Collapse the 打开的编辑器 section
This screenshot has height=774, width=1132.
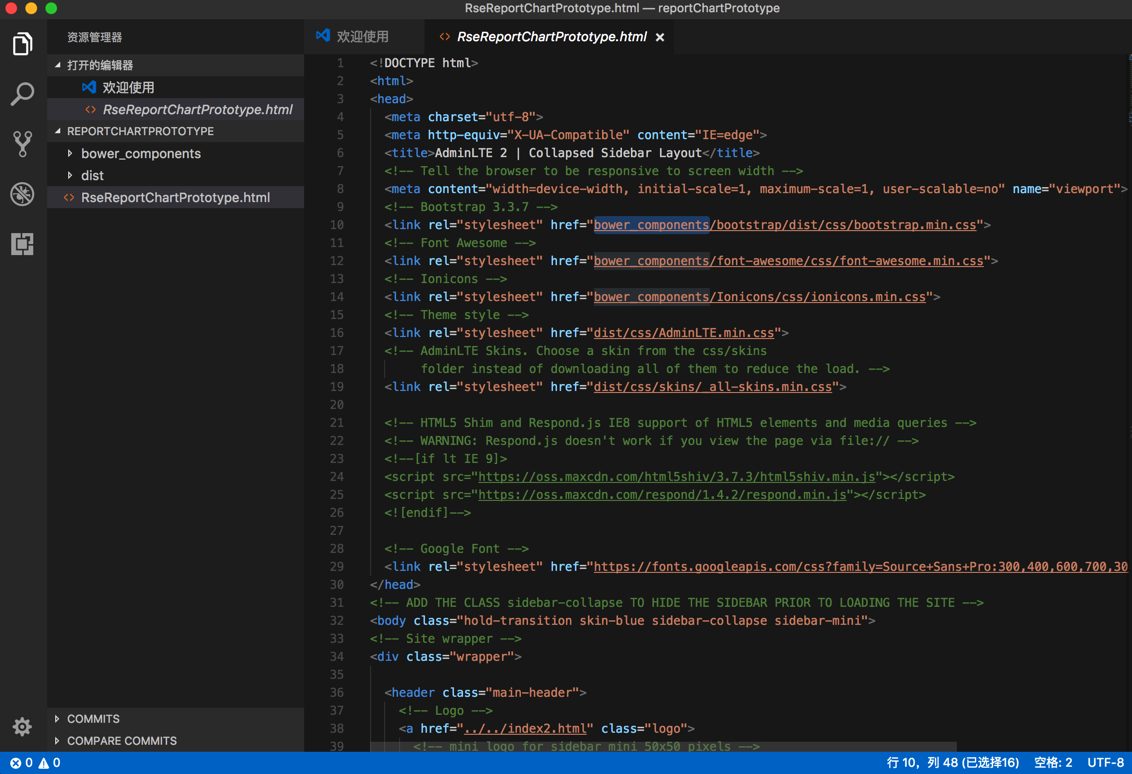[99, 65]
